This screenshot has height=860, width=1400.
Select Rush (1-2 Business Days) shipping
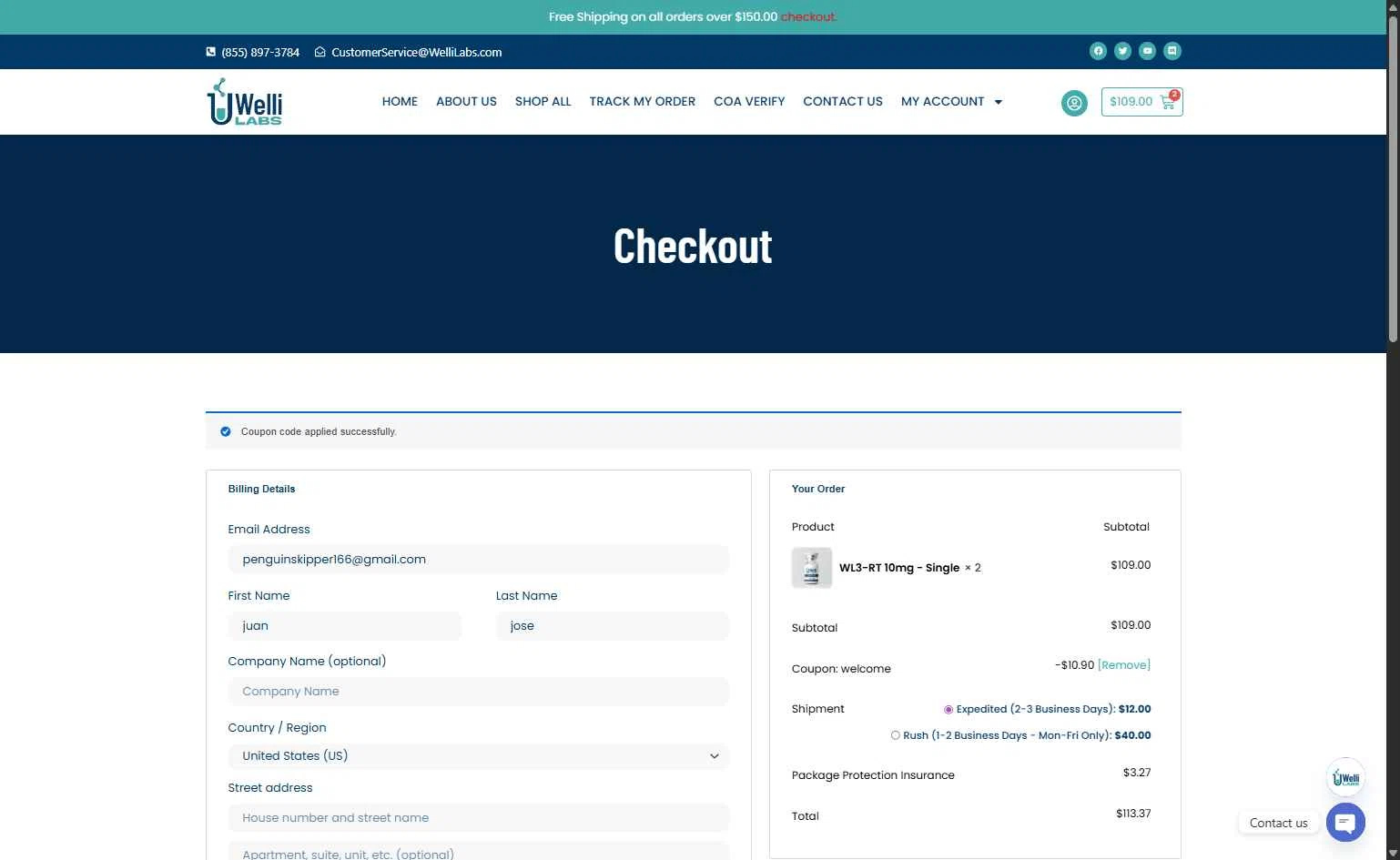[x=896, y=736]
